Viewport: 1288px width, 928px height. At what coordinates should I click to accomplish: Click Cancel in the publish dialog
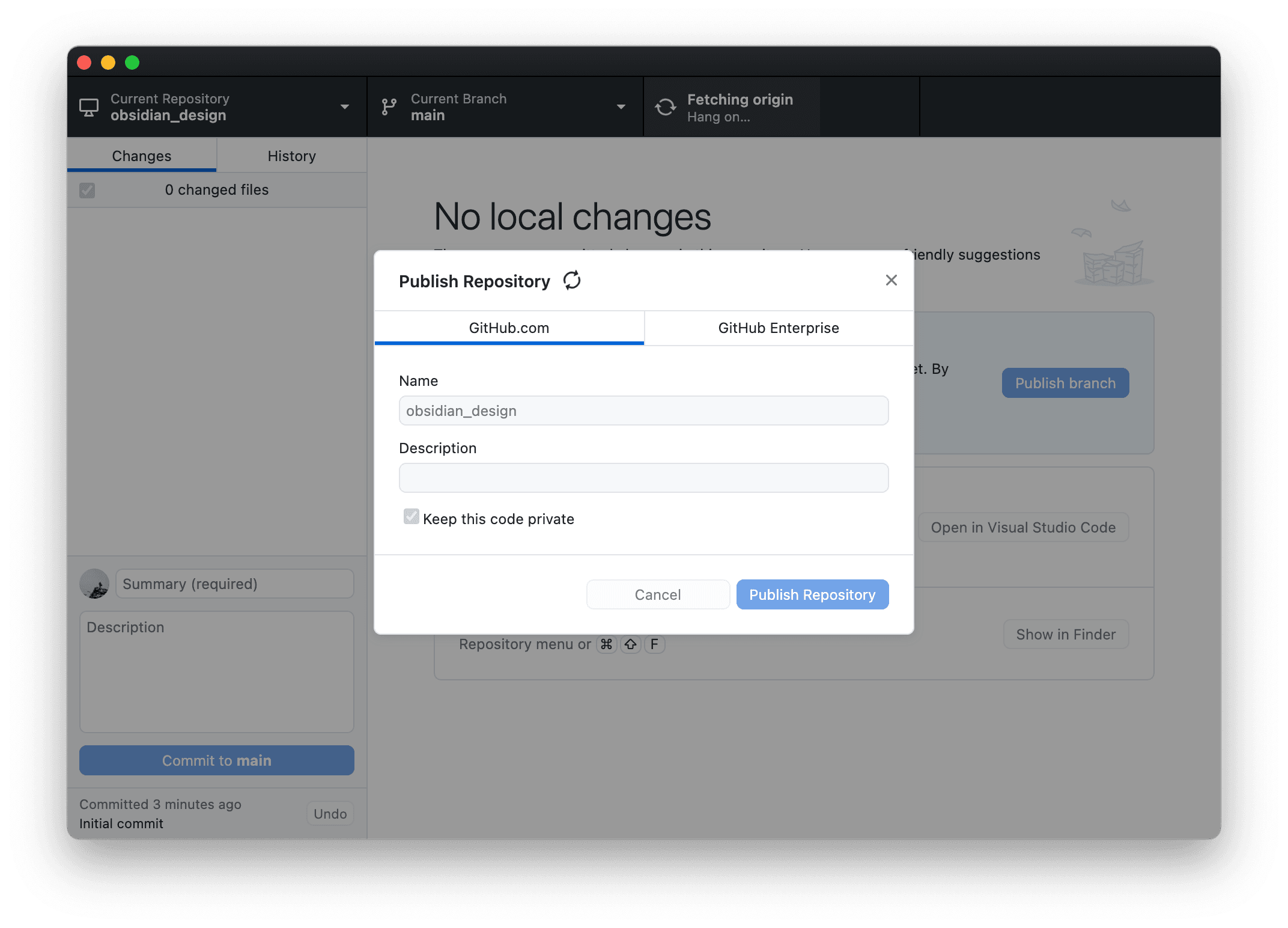point(658,594)
